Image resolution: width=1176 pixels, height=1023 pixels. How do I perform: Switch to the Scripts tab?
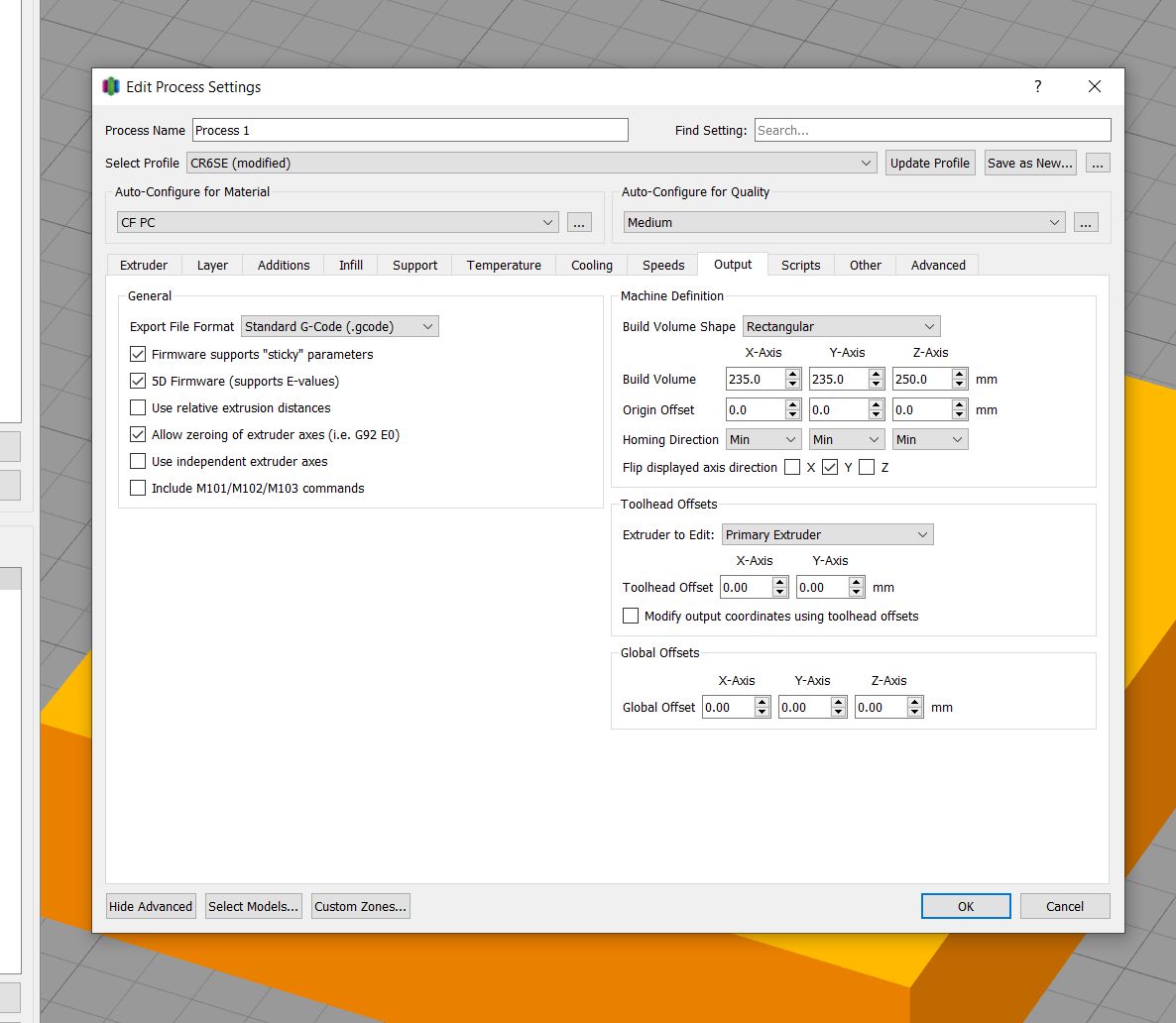click(800, 265)
